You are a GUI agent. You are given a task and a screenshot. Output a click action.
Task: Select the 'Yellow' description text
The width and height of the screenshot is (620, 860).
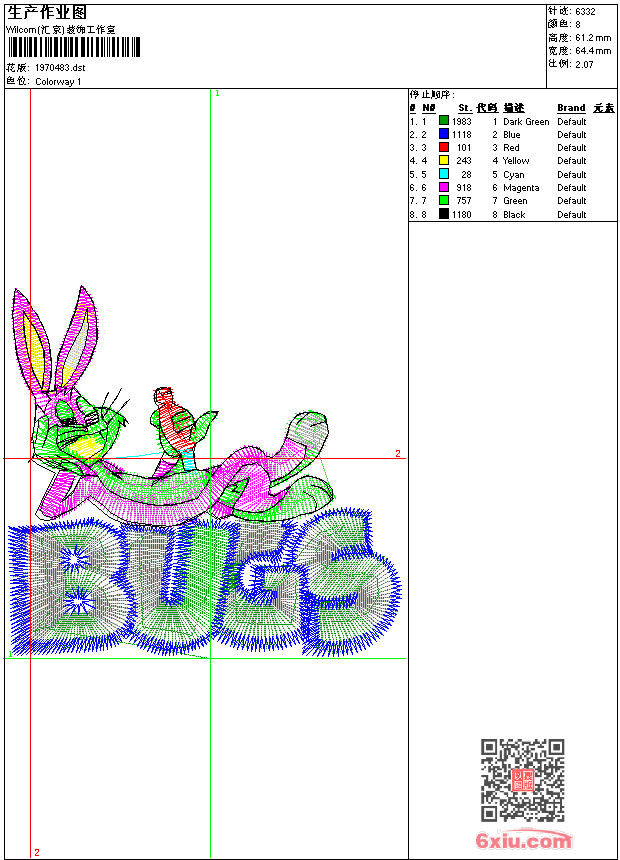click(x=516, y=161)
